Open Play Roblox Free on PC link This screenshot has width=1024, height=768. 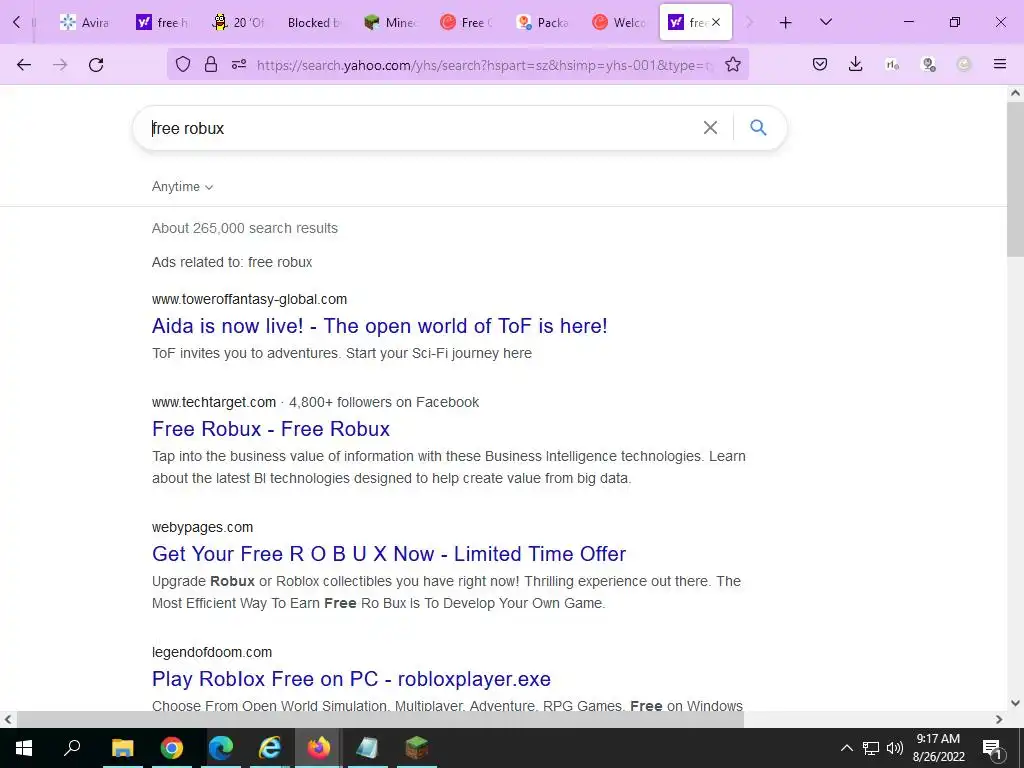click(351, 679)
